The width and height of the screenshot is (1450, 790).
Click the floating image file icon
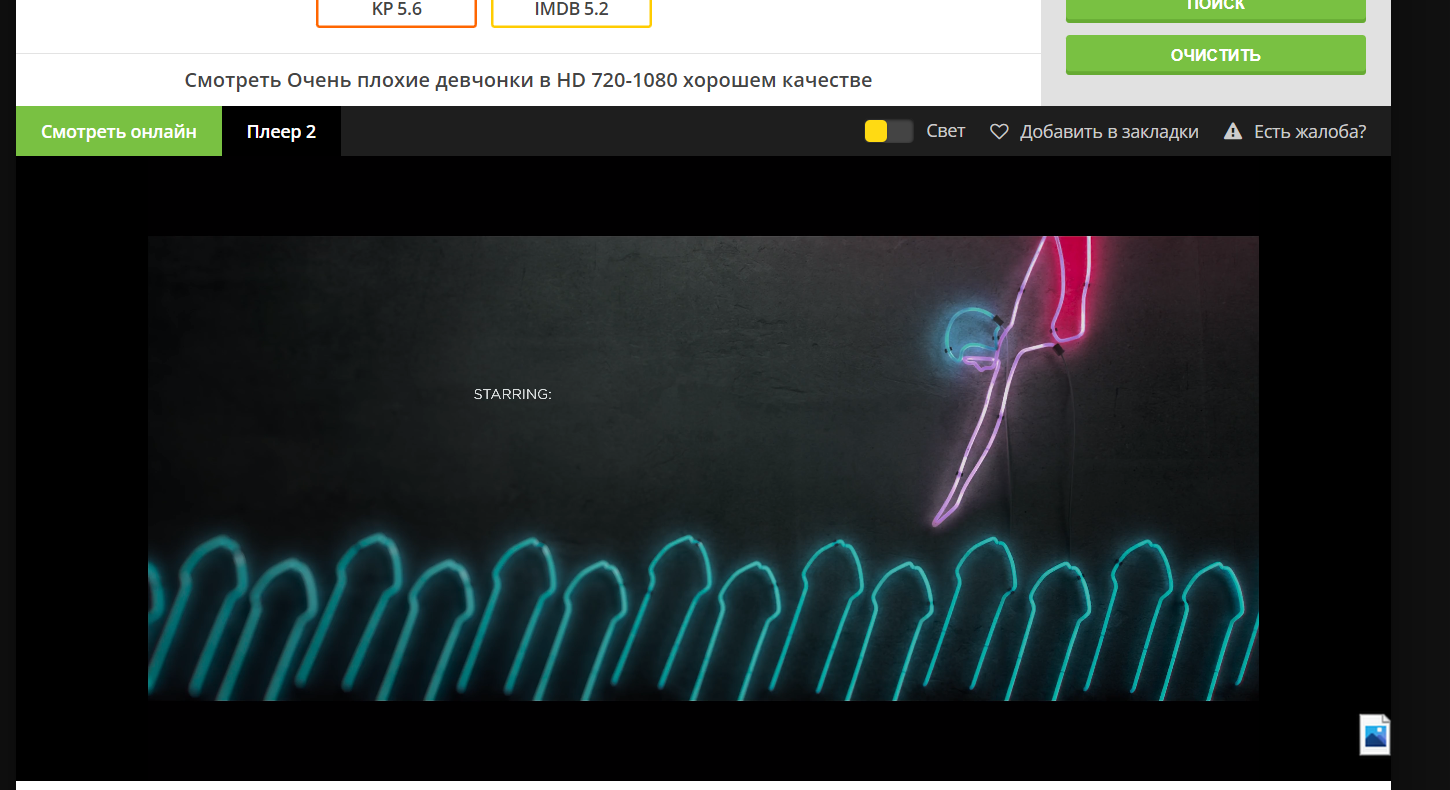pos(1375,734)
